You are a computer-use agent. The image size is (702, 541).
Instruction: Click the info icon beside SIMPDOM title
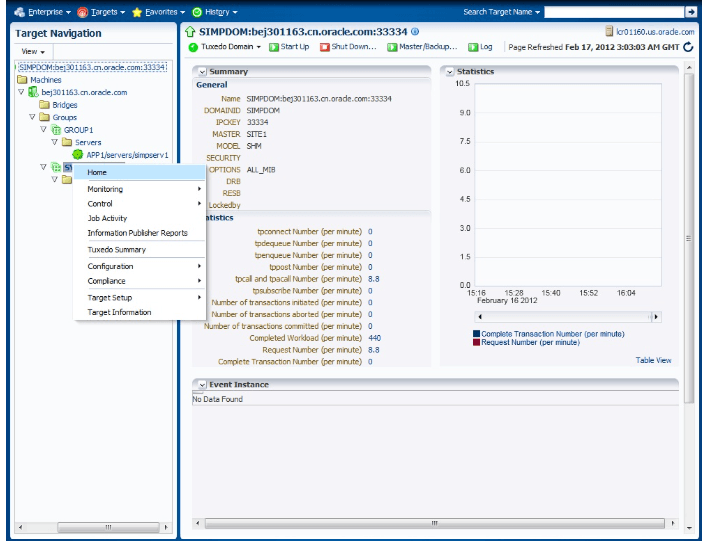pos(415,31)
